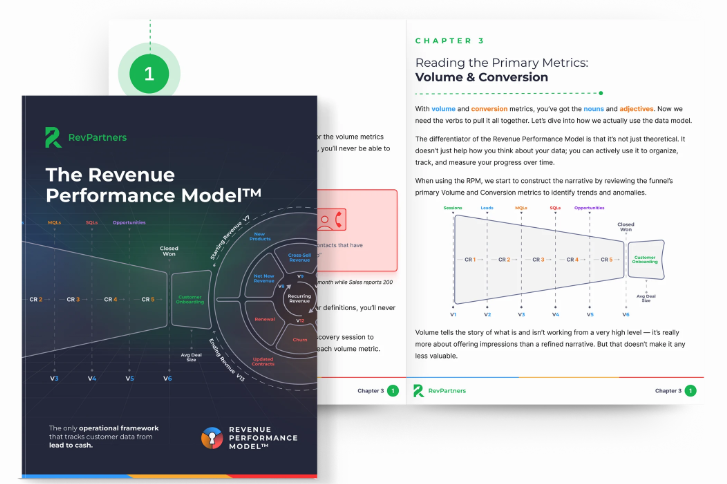Click the Closed Won label in page funnel
The height and width of the screenshot is (484, 727).
point(626,227)
